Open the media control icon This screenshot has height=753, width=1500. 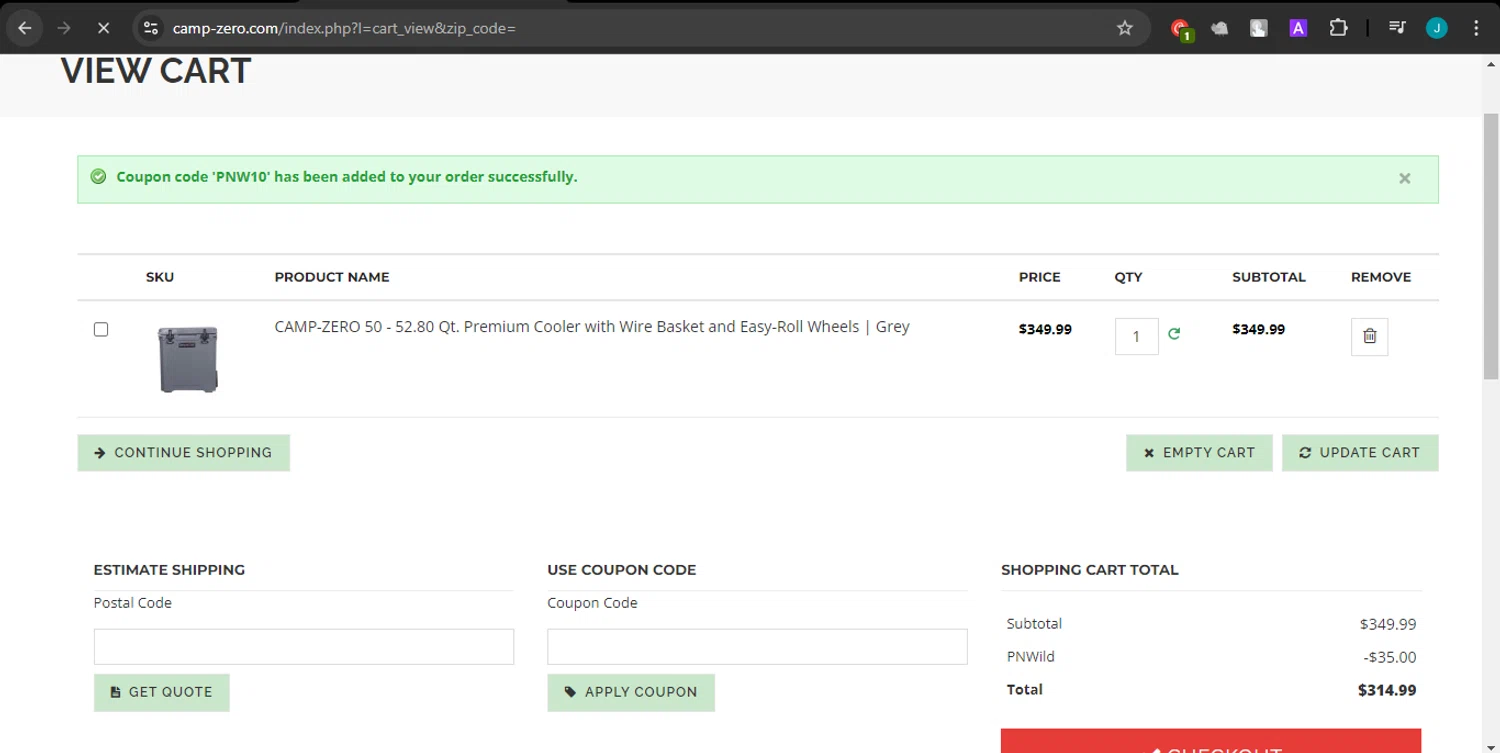(x=1397, y=28)
